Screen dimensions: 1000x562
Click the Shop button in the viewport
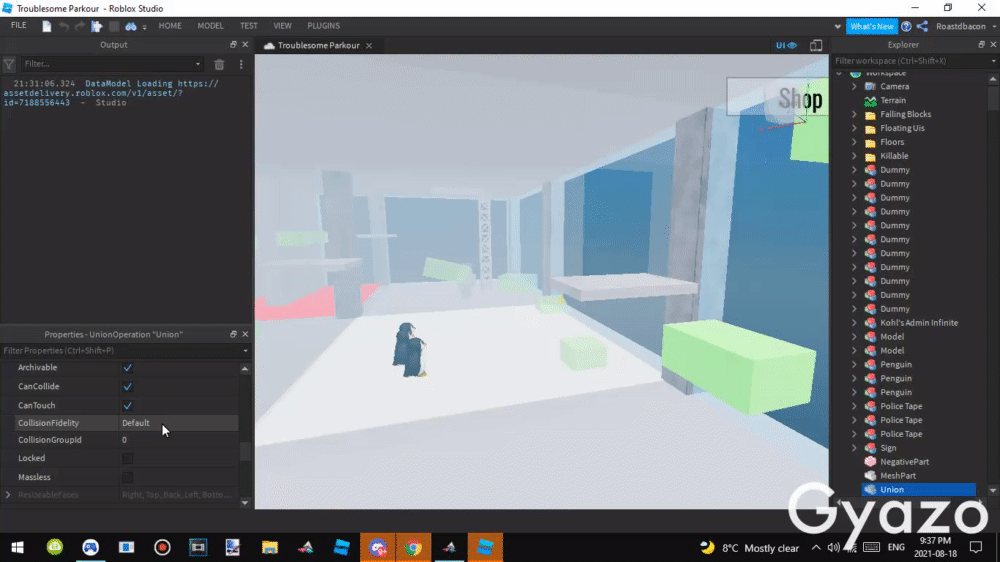click(777, 97)
